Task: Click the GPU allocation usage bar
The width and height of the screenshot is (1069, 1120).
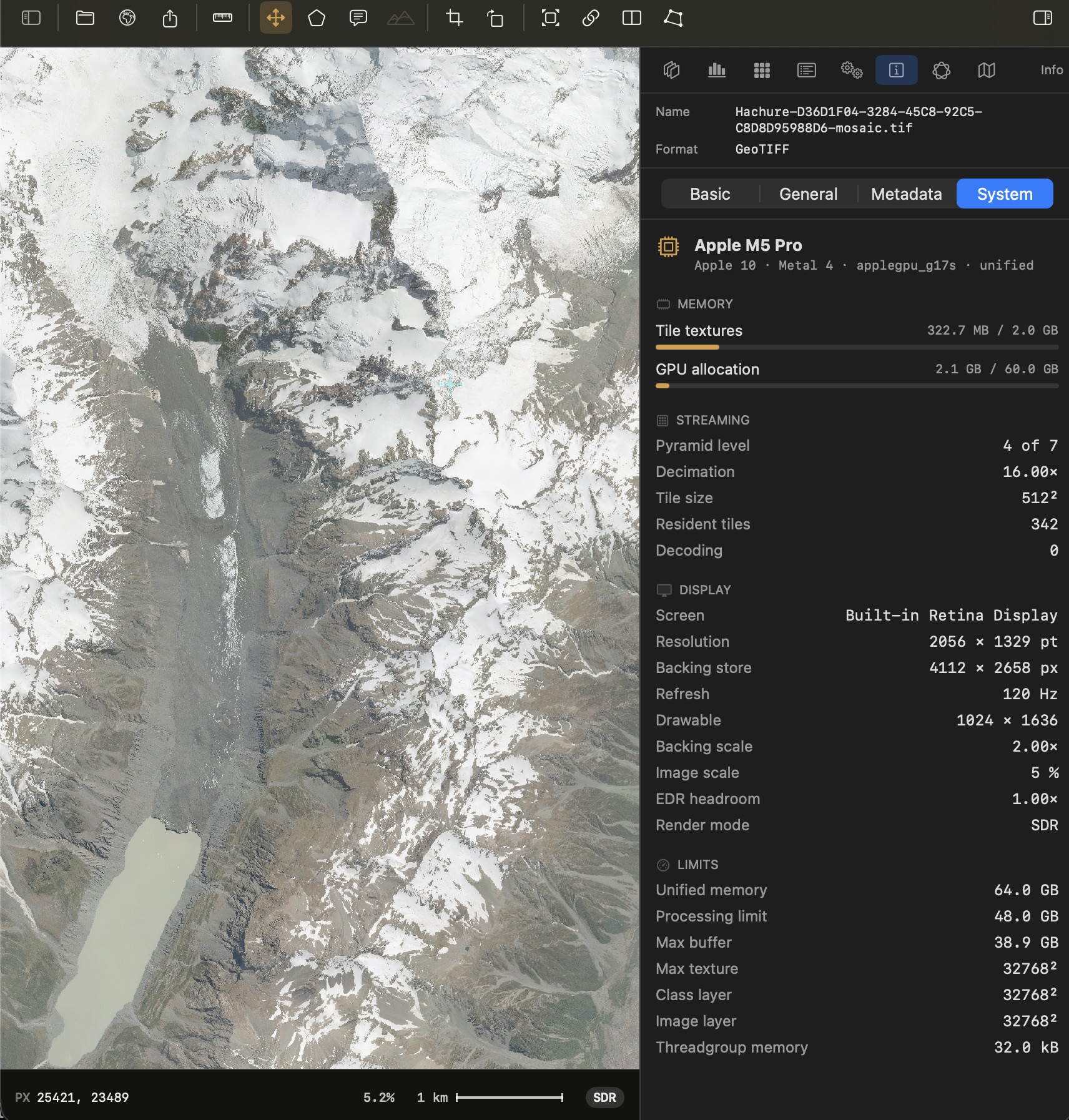Action: pyautogui.click(x=857, y=386)
